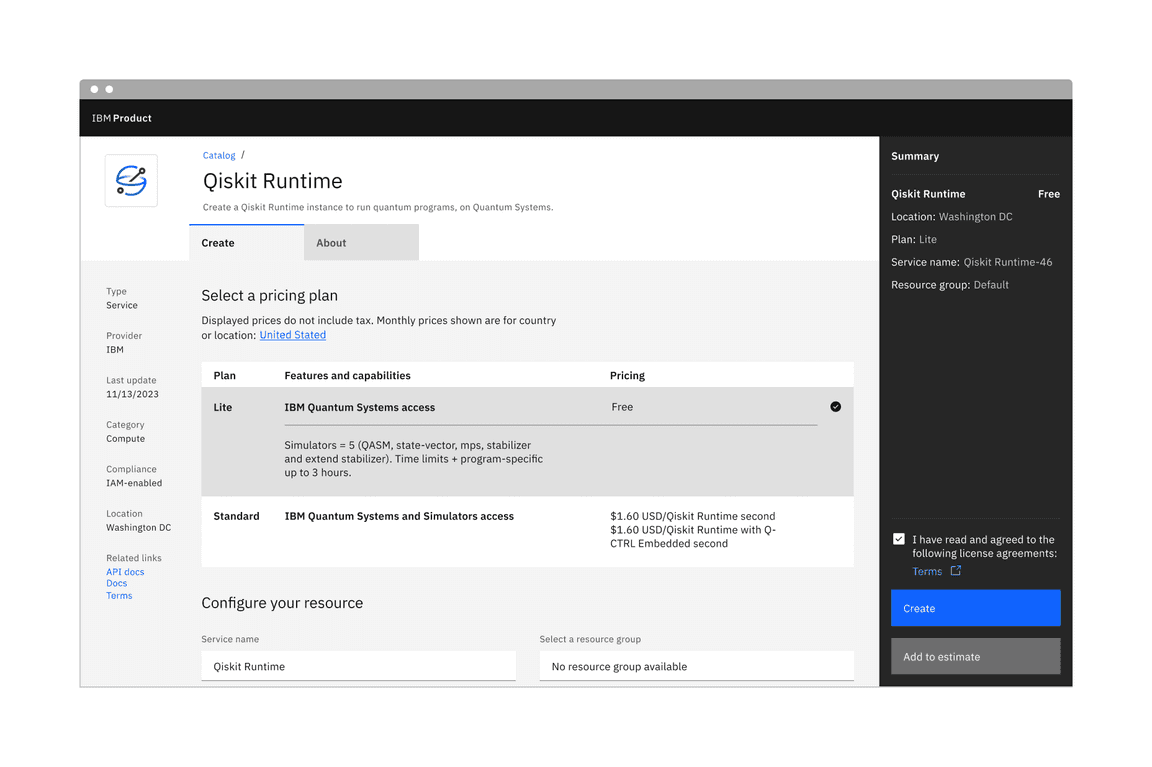
Task: Open the API docs link
Action: point(124,571)
